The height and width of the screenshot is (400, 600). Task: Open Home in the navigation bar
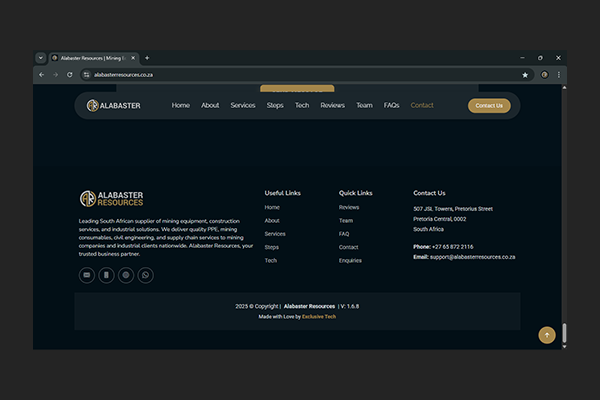click(181, 105)
